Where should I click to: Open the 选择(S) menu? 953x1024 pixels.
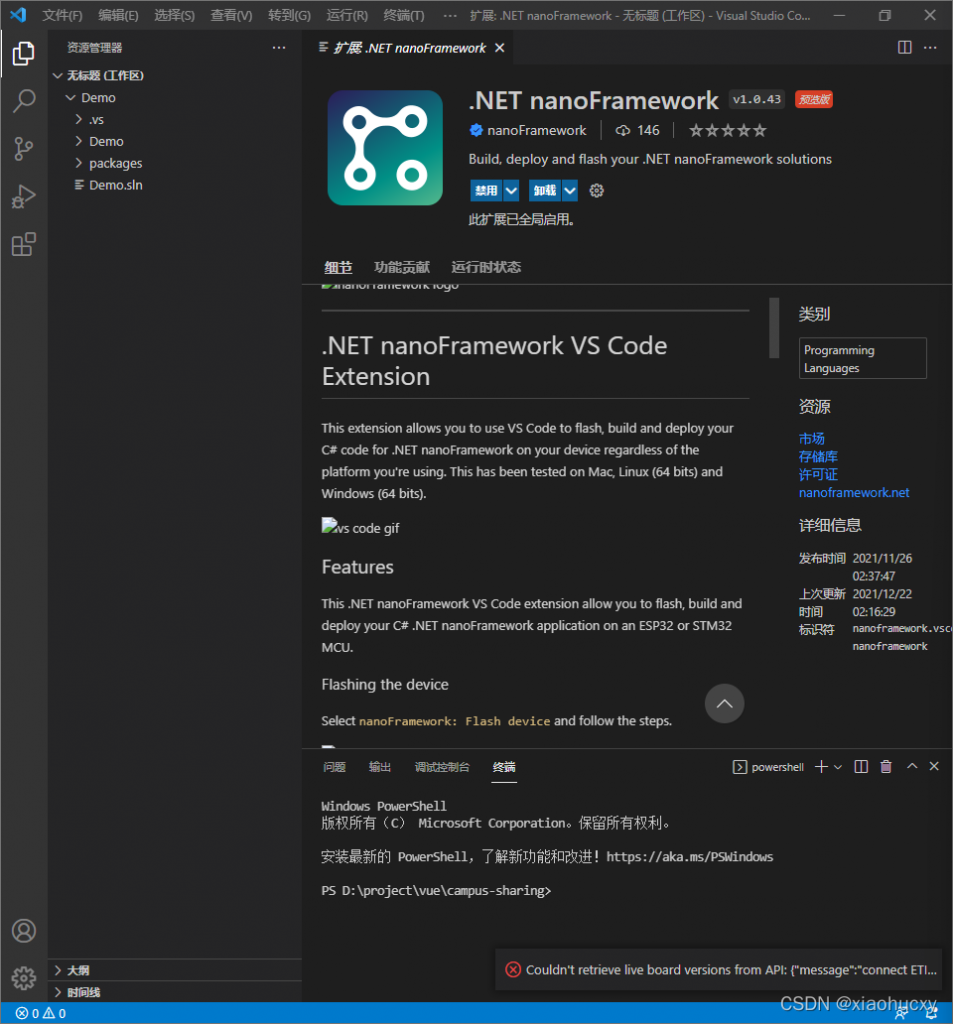pyautogui.click(x=174, y=15)
